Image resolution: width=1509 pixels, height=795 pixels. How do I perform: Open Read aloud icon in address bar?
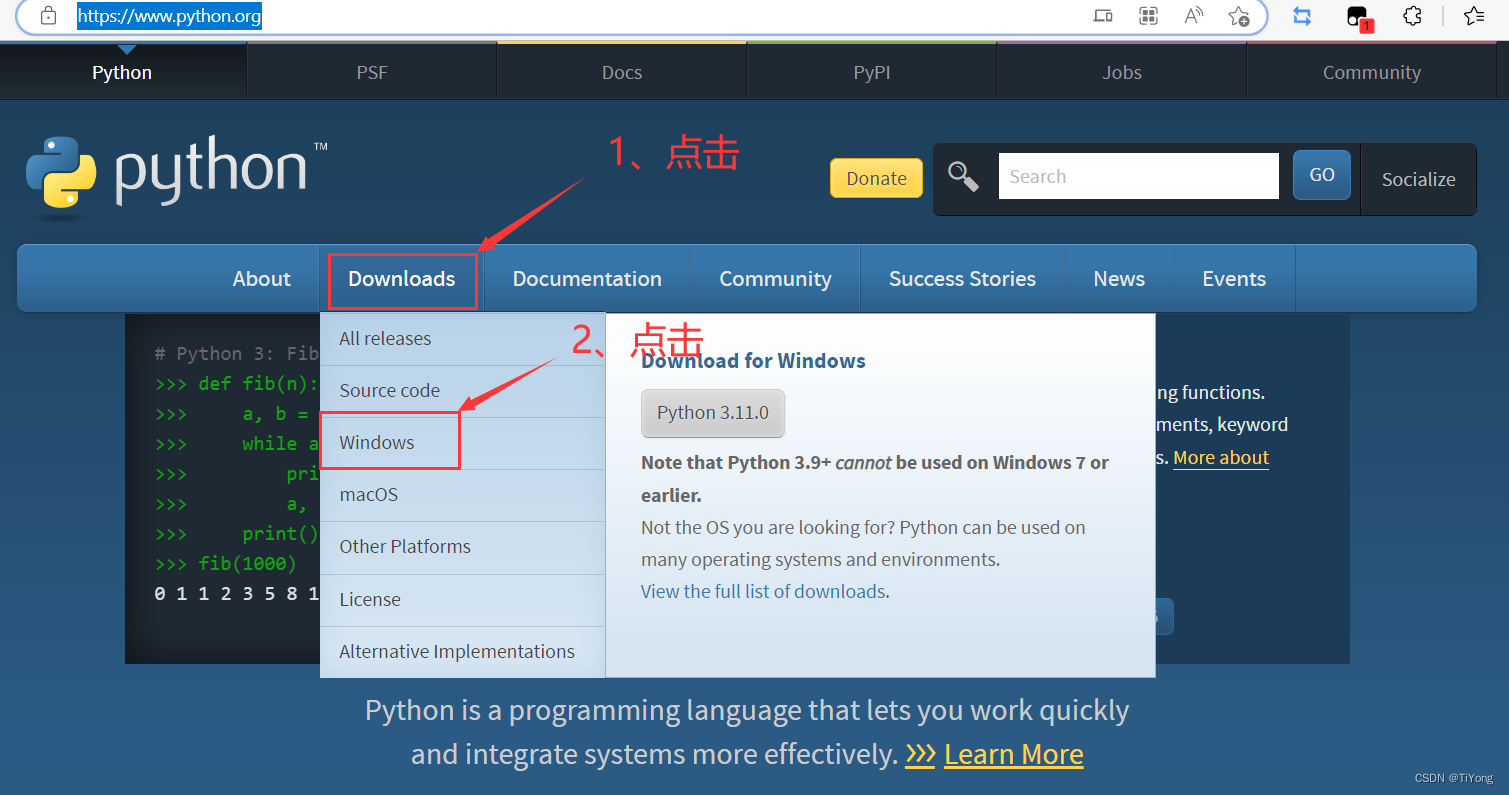[1194, 16]
